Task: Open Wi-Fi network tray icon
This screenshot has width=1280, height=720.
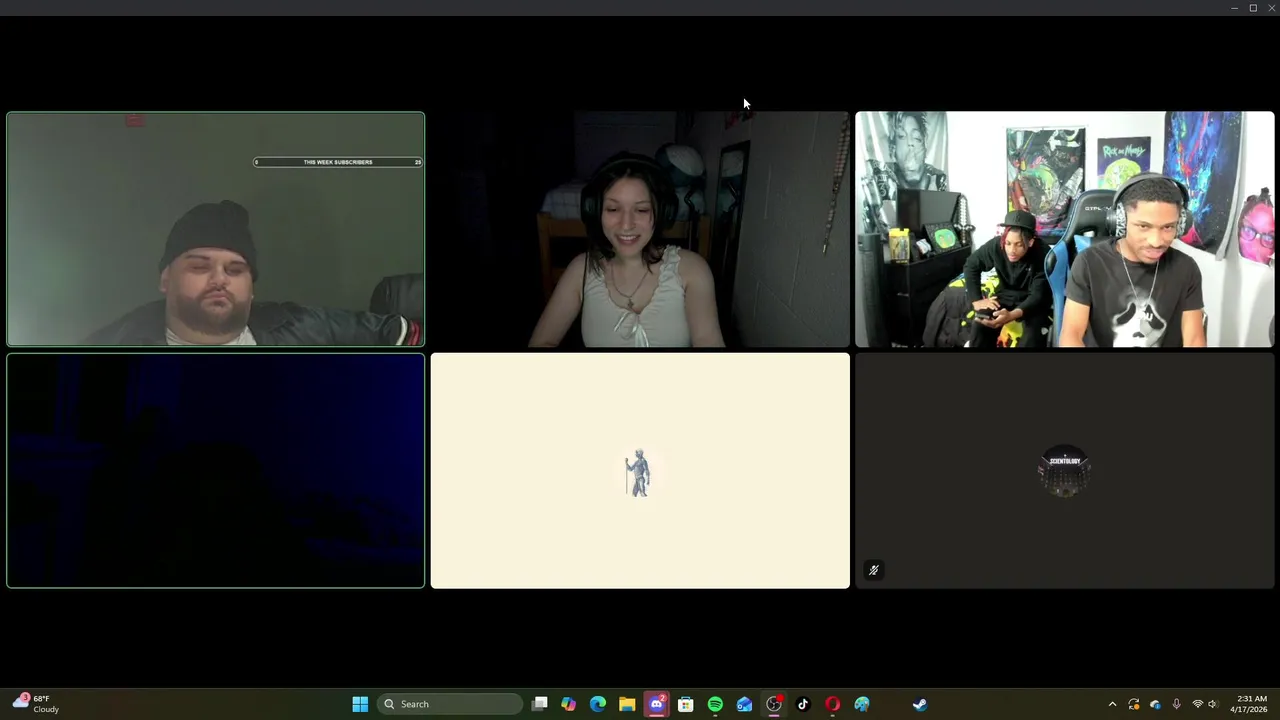Action: tap(1197, 704)
